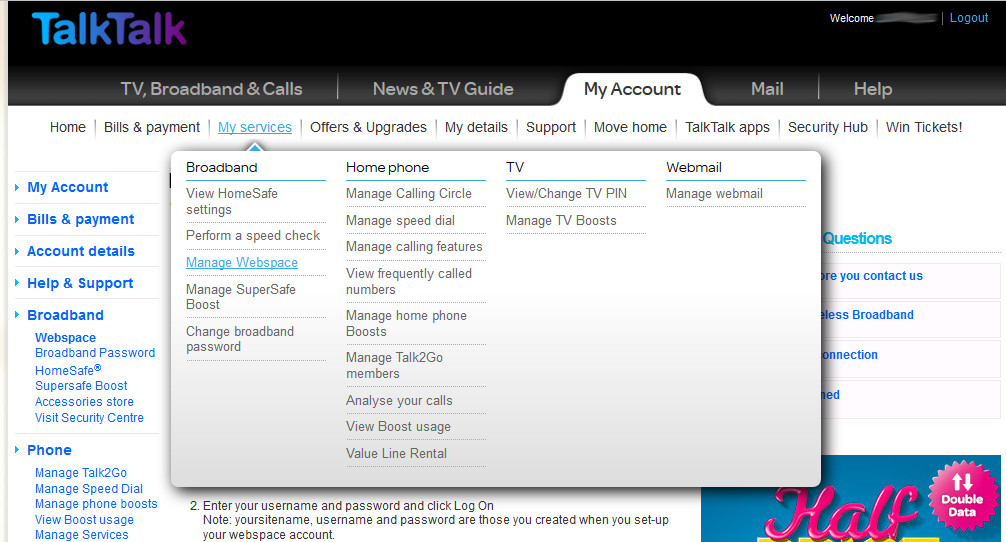This screenshot has width=1006, height=542.
Task: Click the Double Data badge on banner
Action: click(x=962, y=495)
